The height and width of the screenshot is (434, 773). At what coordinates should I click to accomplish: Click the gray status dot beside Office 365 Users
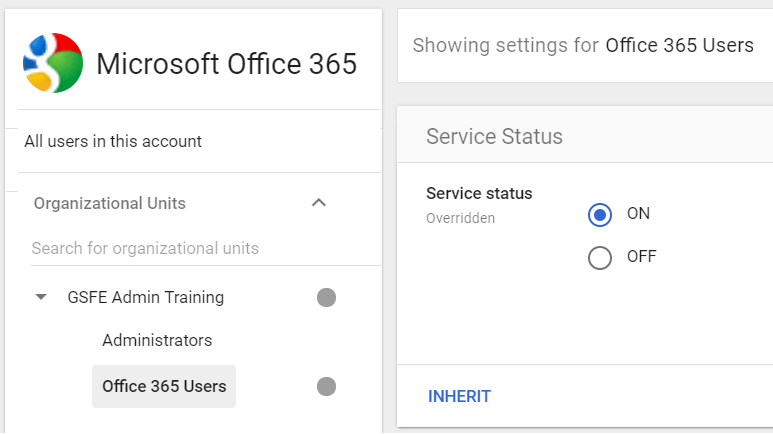pyautogui.click(x=326, y=386)
